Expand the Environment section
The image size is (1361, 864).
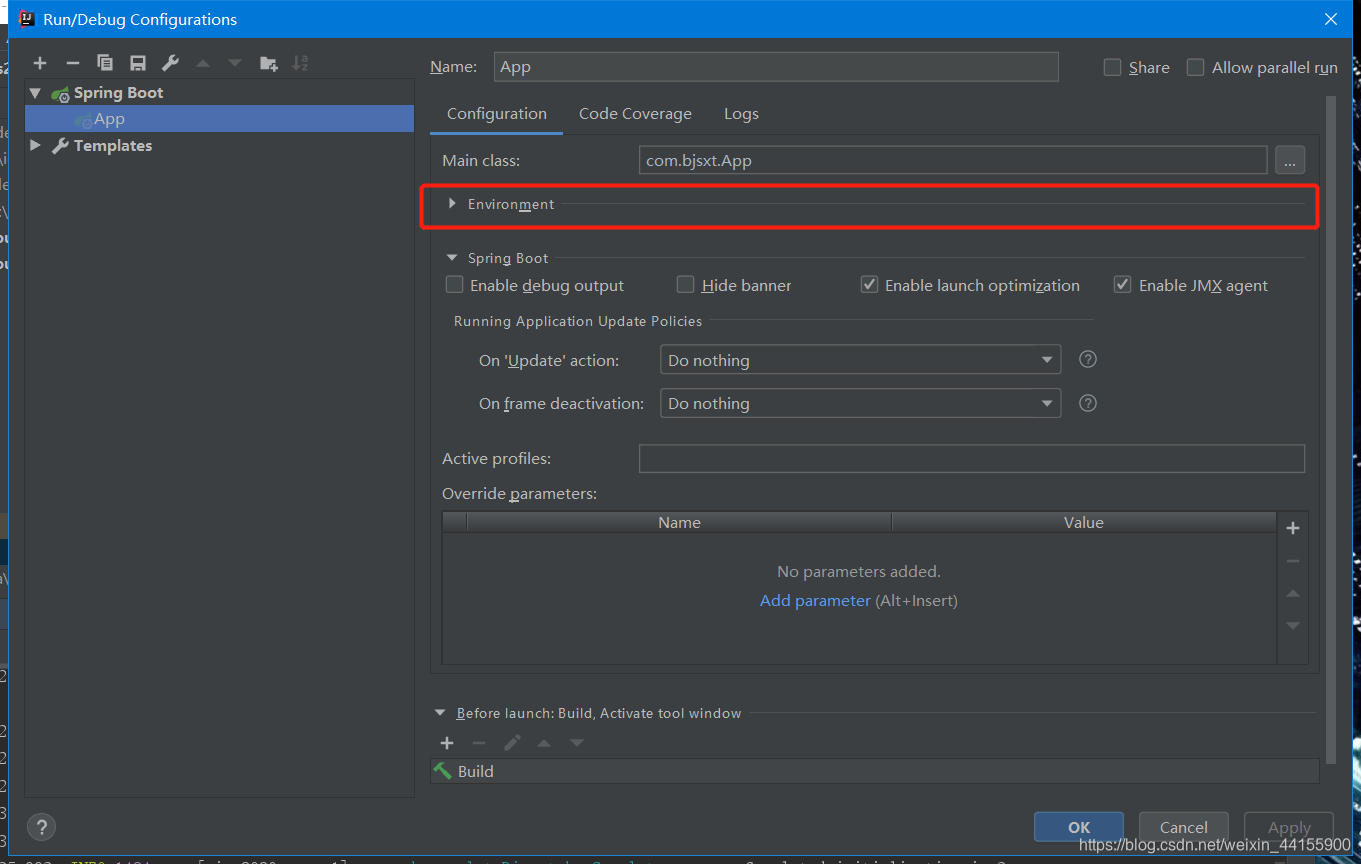click(452, 204)
